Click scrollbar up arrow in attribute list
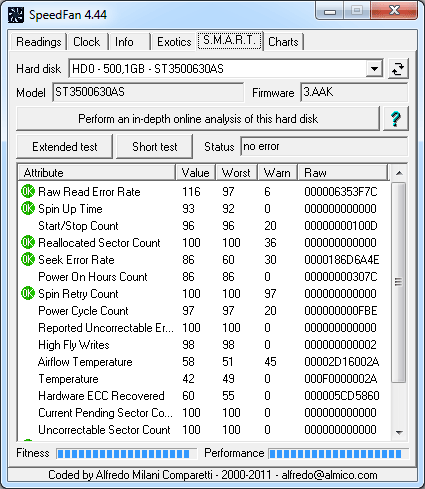425x489 pixels. click(399, 173)
